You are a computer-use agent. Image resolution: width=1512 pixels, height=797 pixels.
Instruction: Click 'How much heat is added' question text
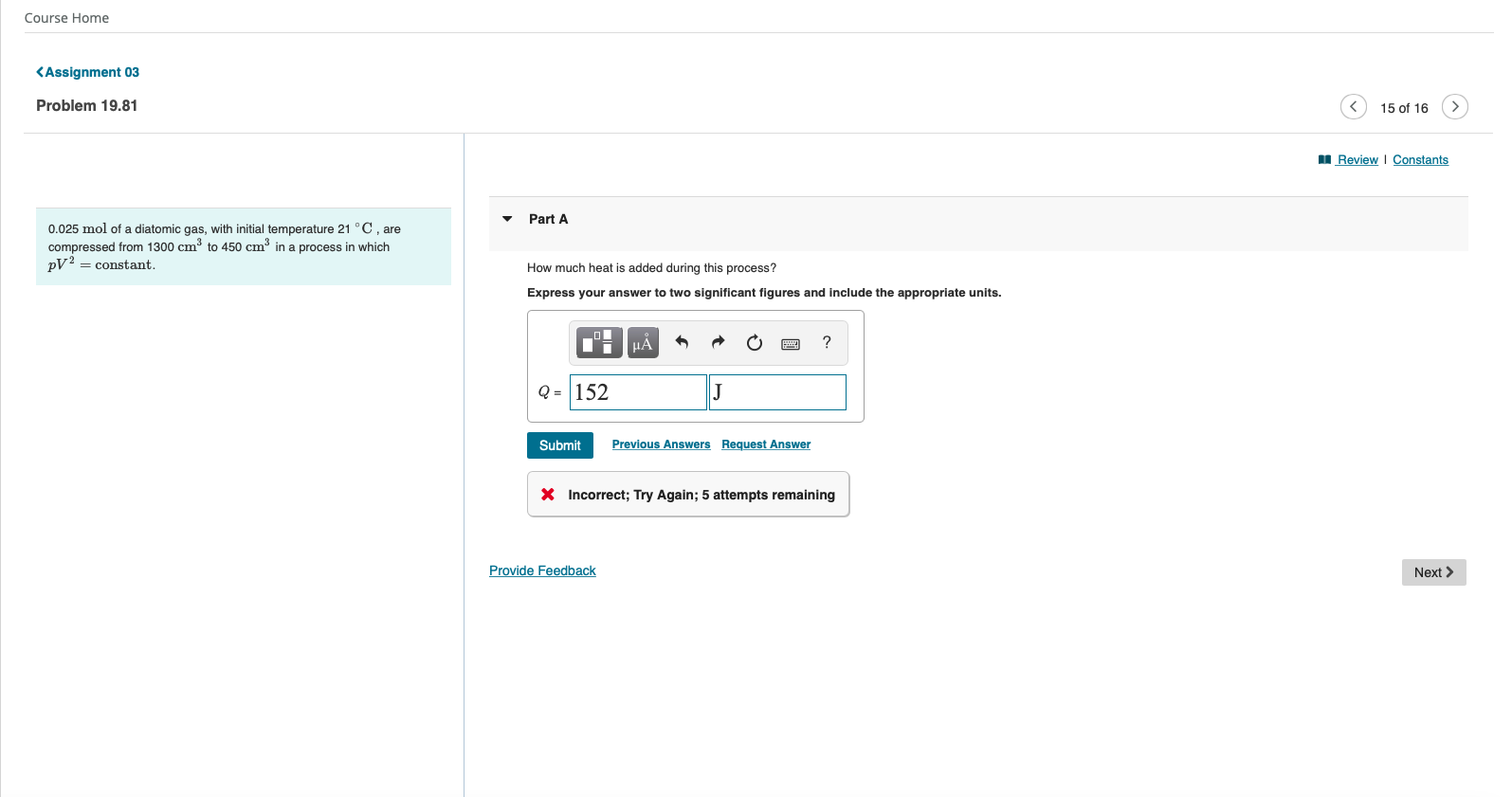tap(651, 268)
